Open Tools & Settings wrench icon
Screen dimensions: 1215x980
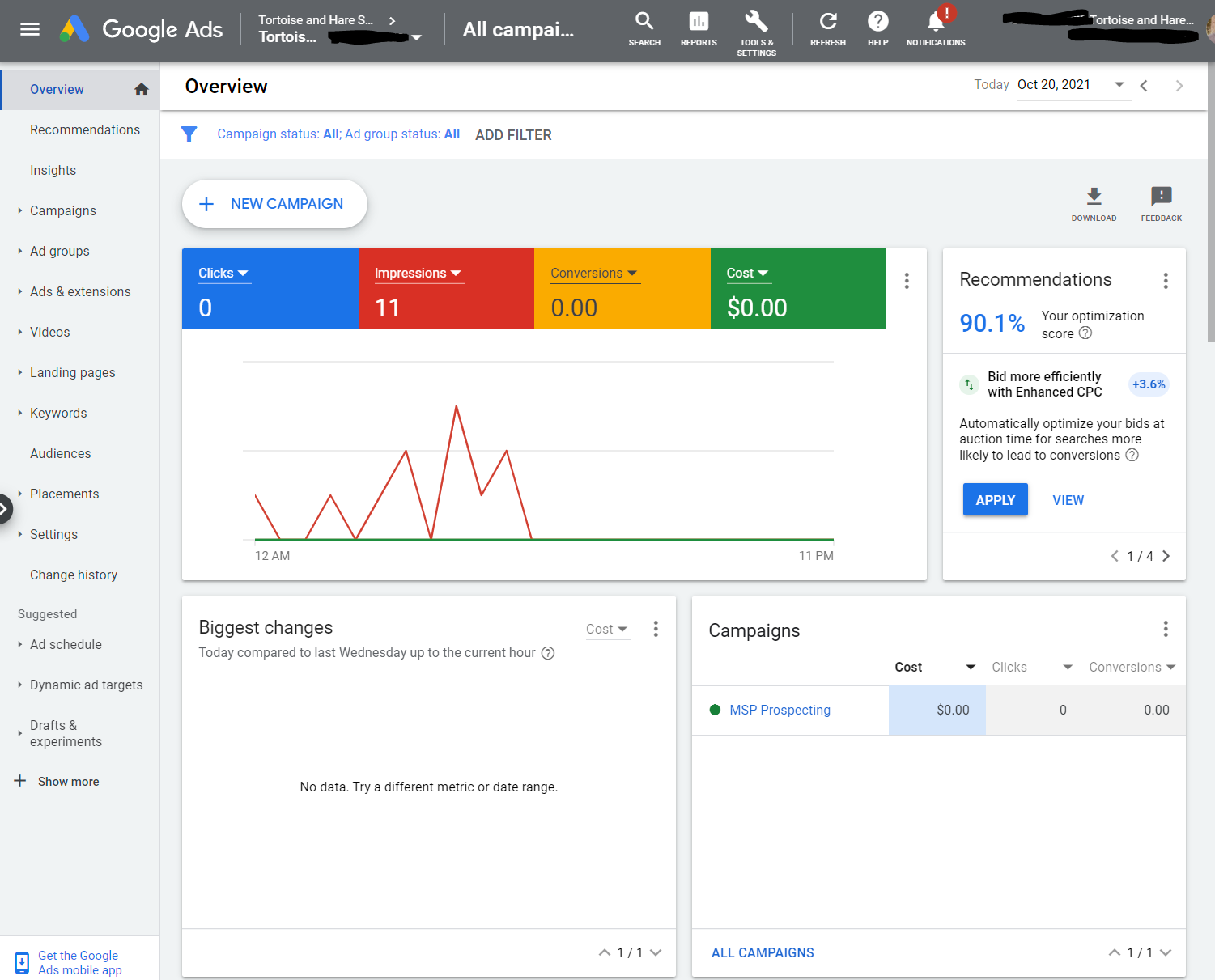point(755,22)
